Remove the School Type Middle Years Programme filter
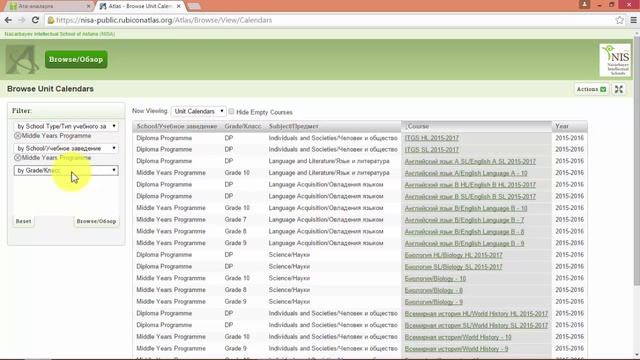The height and width of the screenshot is (360, 640). 18,136
